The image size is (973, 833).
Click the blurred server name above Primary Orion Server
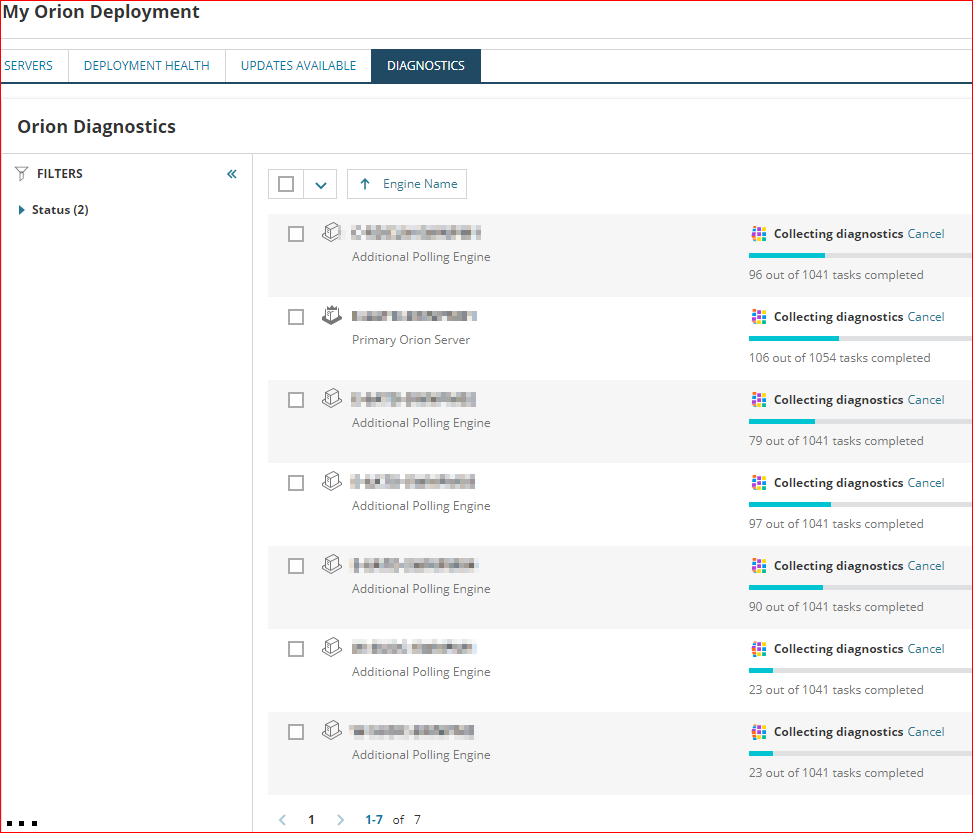tap(414, 316)
